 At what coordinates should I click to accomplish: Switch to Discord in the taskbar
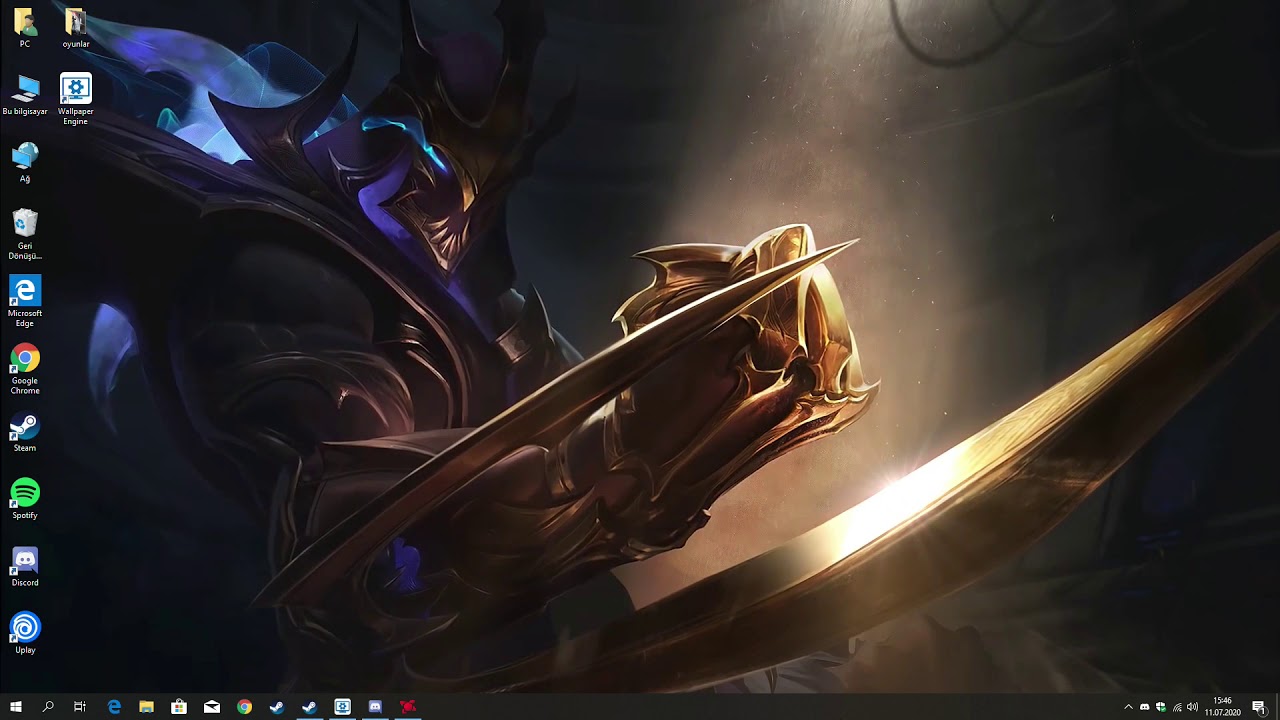tap(375, 707)
